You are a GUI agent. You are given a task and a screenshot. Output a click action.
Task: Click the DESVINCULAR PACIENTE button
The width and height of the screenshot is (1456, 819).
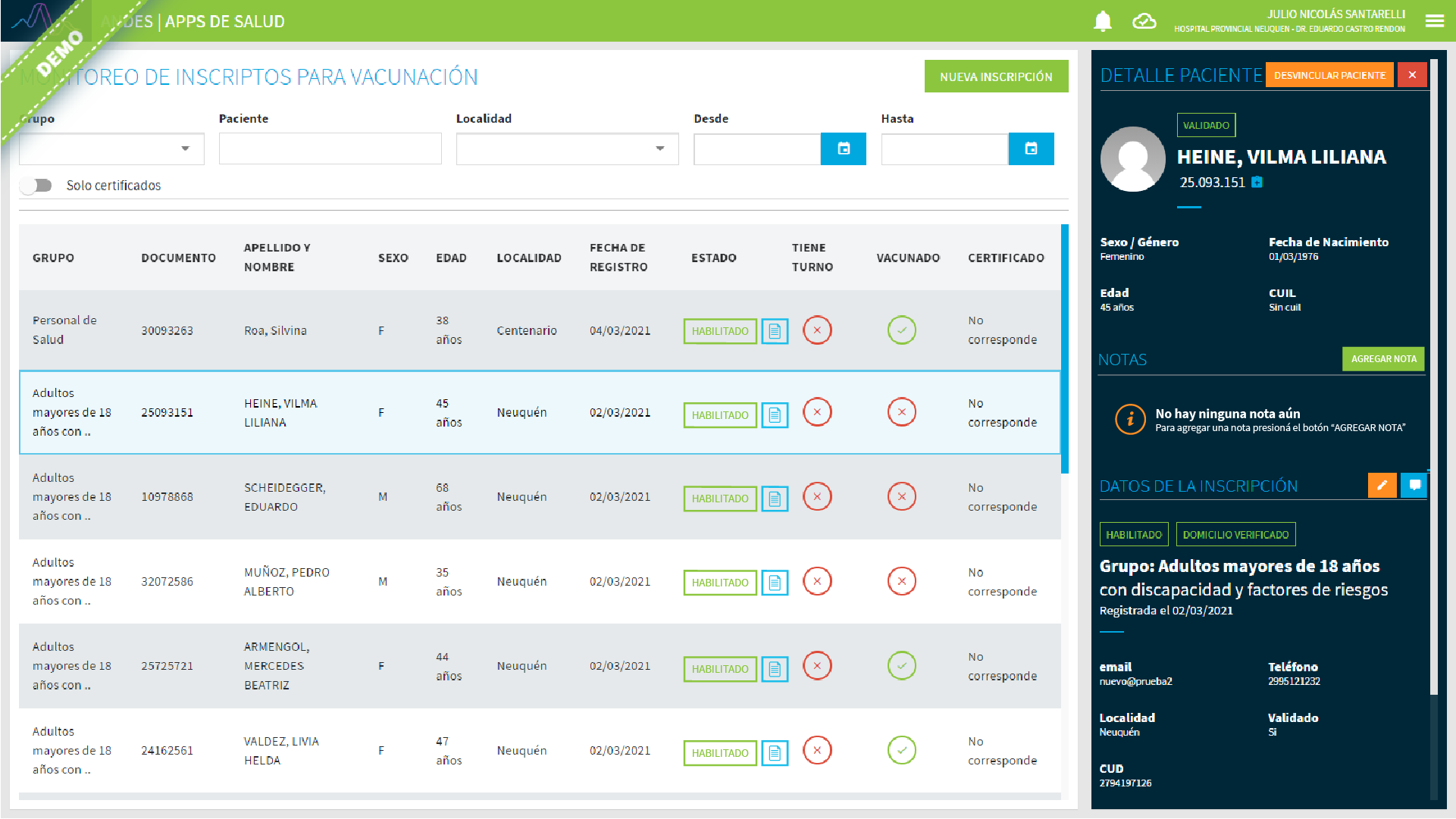click(x=1329, y=75)
